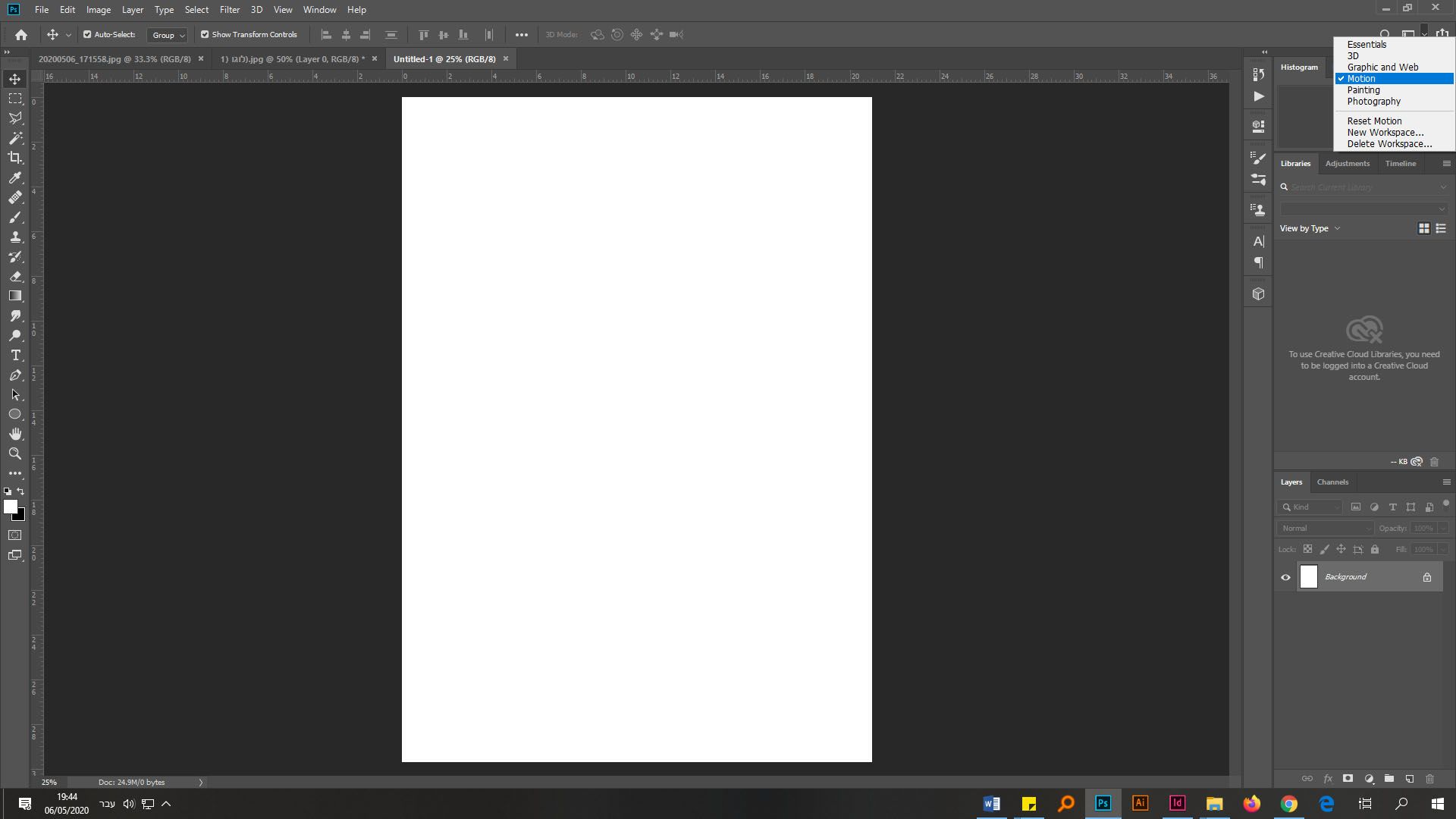
Task: Click the create new layer icon
Action: (x=1409, y=779)
